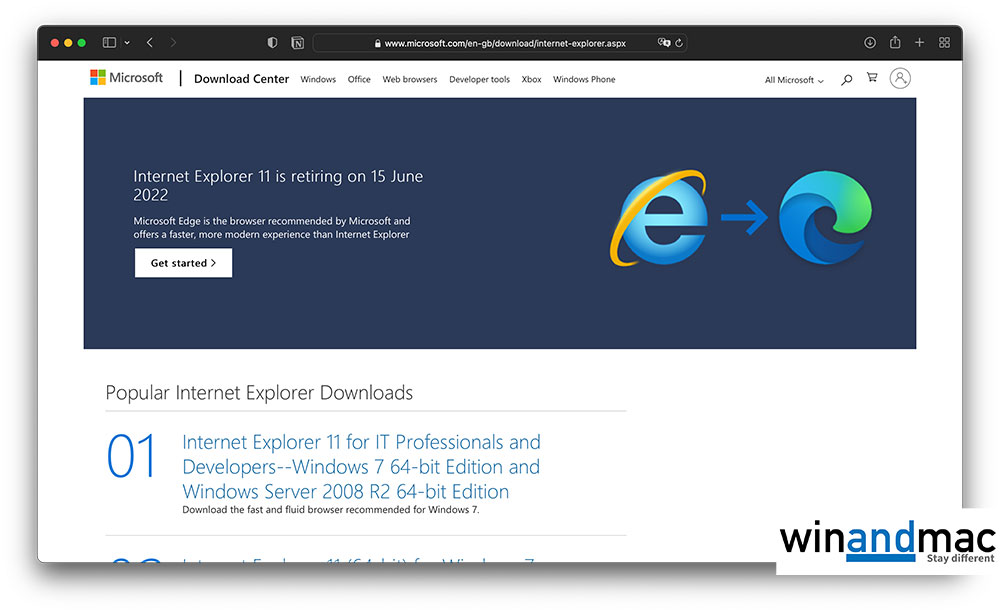This screenshot has height=612, width=1000.
Task: Open the Share menu icon
Action: 895,43
